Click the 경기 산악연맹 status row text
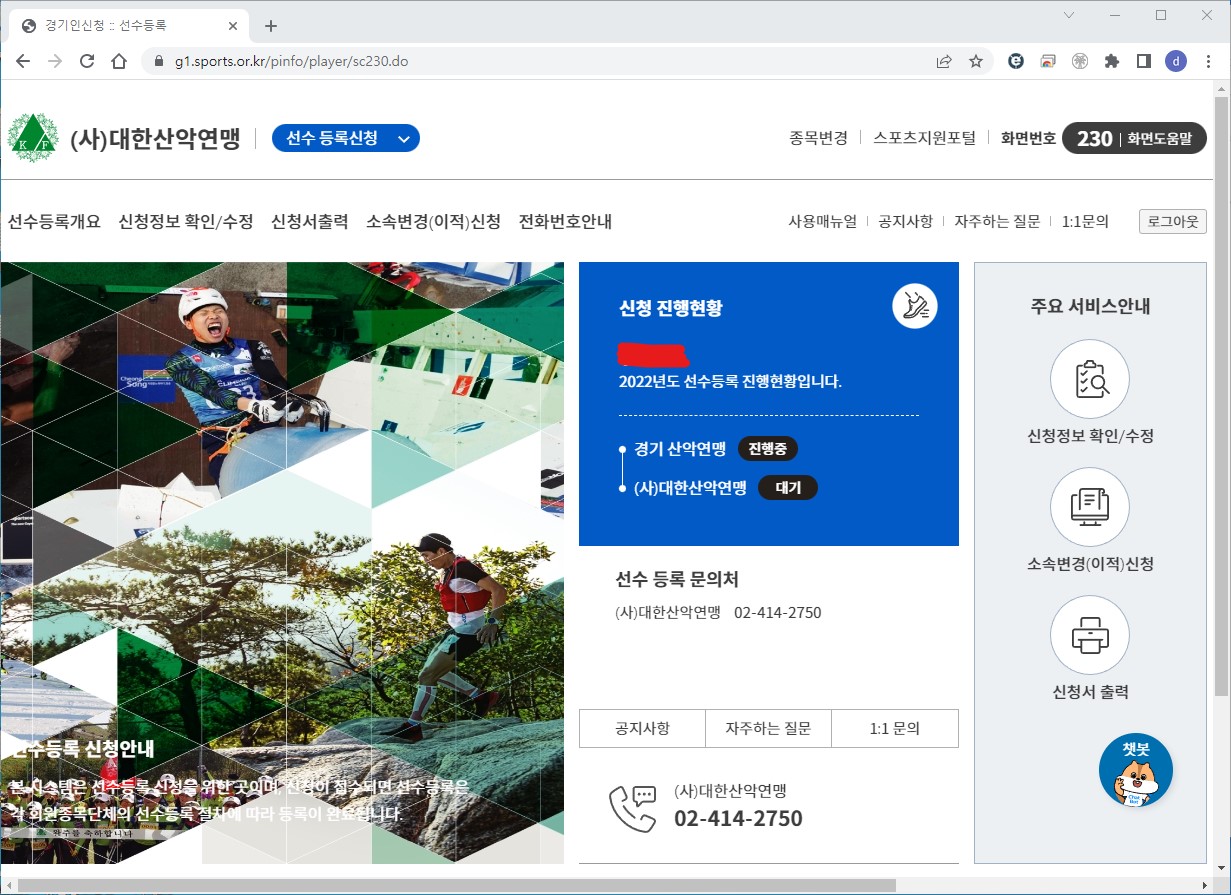 click(679, 449)
